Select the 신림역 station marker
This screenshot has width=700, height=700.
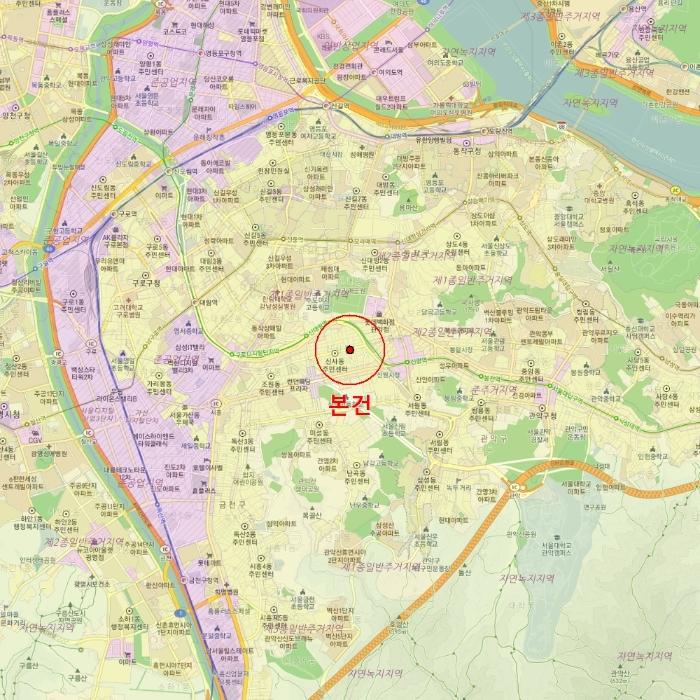[x=407, y=362]
